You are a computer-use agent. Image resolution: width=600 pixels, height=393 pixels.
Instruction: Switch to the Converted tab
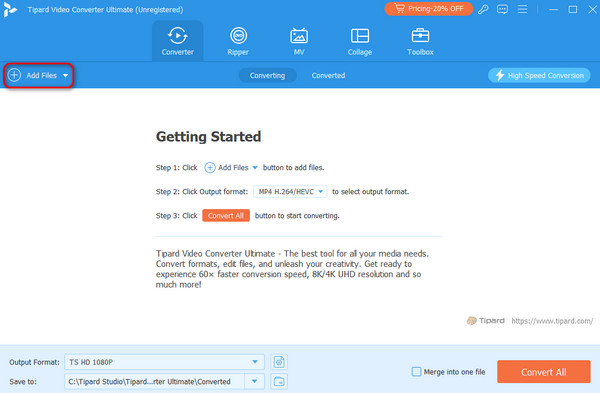click(x=328, y=75)
